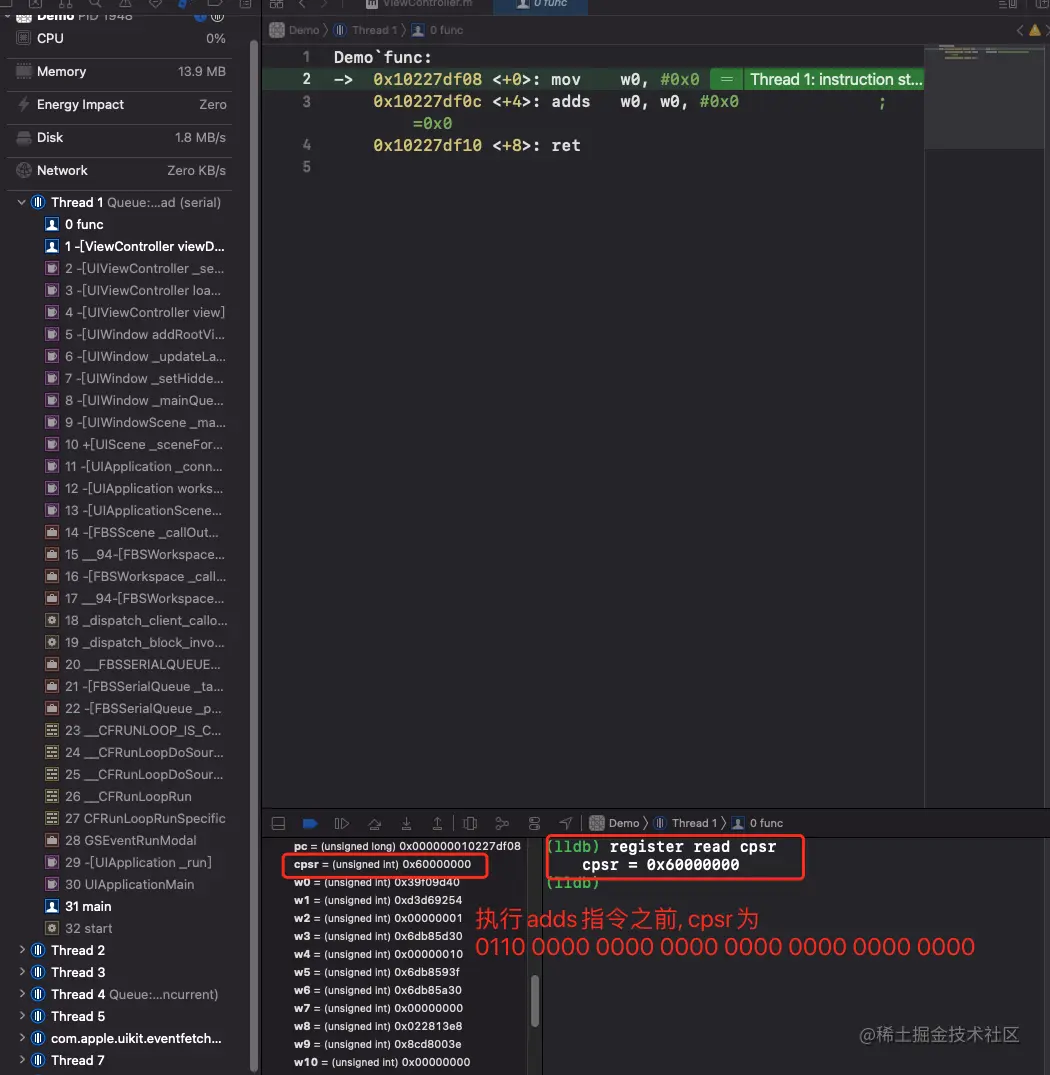Select the w2 = 0x00000001 register row
The width and height of the screenshot is (1050, 1075).
[x=378, y=918]
